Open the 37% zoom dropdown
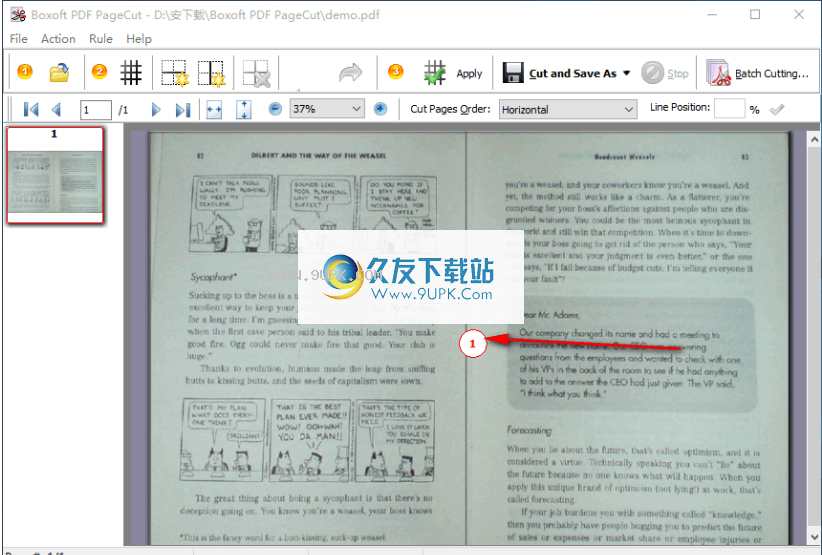The height and width of the screenshot is (555, 822). [327, 109]
